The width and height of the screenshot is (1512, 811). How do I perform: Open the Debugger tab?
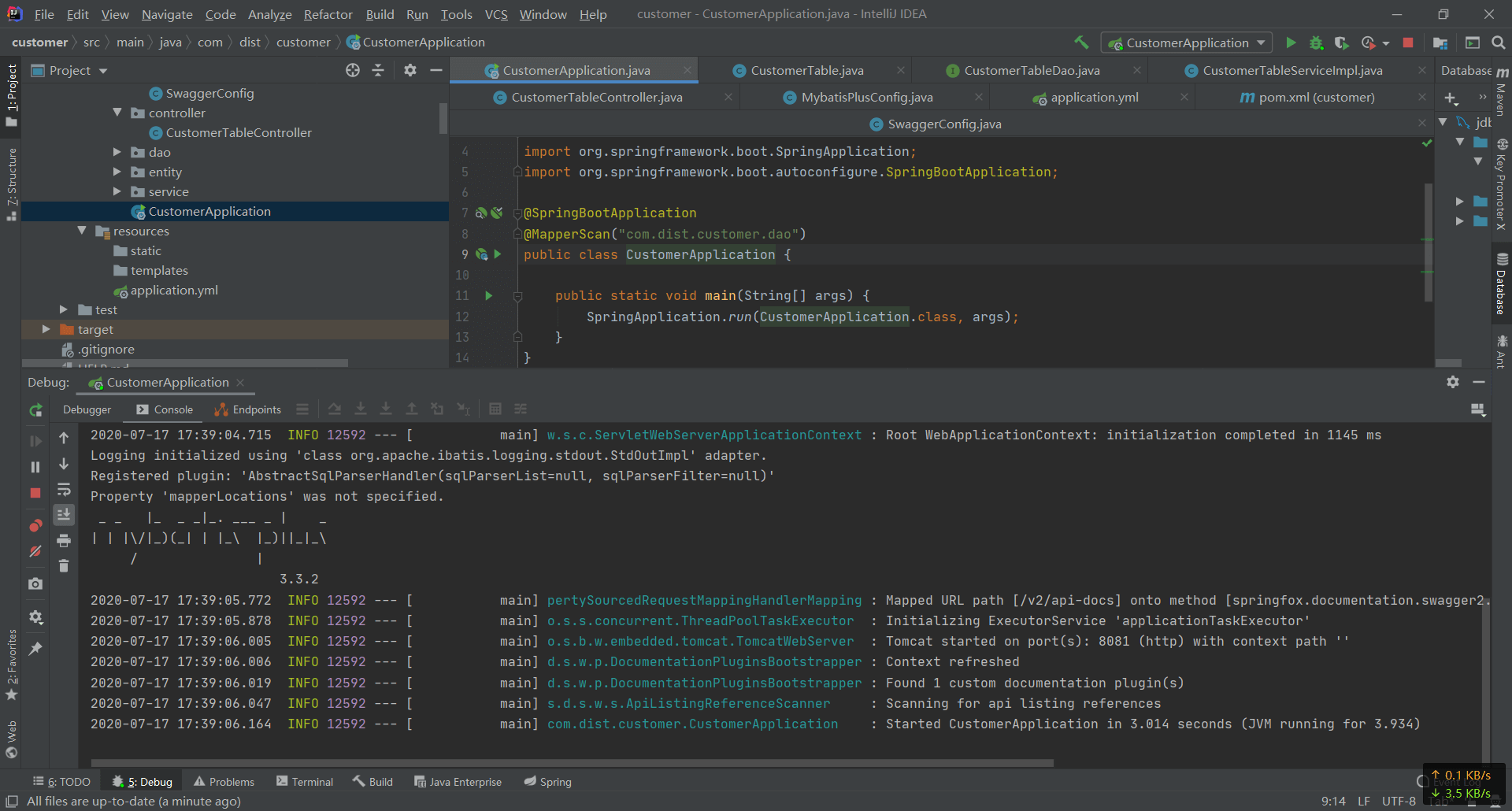(x=87, y=409)
